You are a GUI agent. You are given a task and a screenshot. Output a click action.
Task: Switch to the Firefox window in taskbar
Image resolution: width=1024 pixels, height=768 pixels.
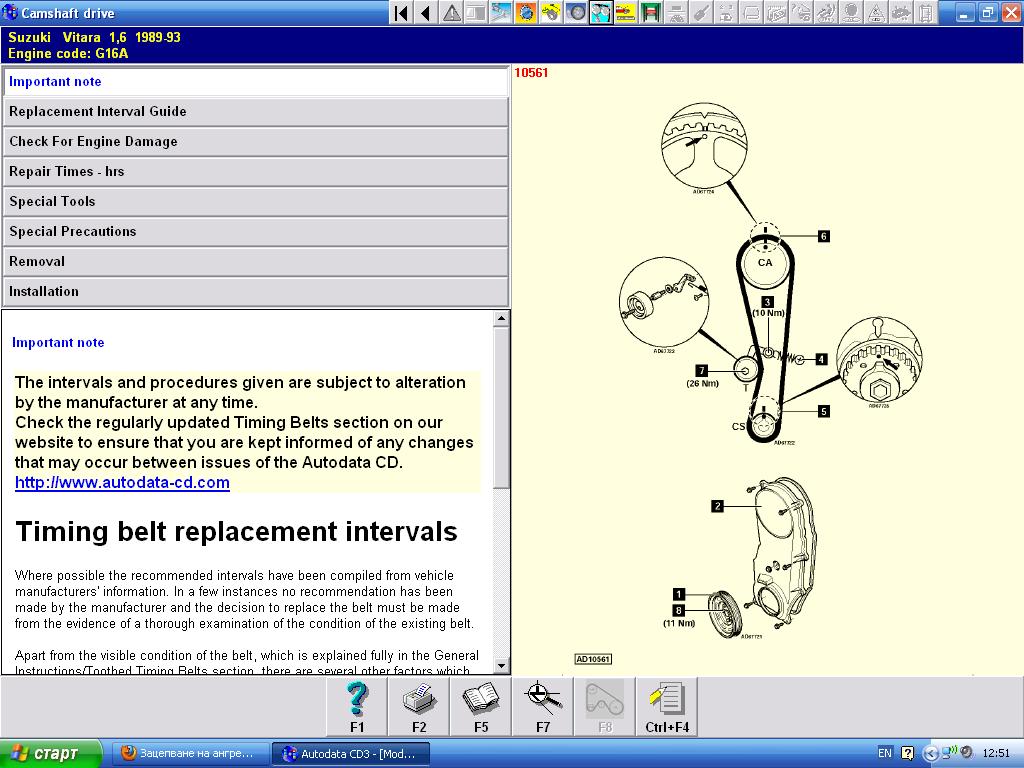(x=189, y=753)
